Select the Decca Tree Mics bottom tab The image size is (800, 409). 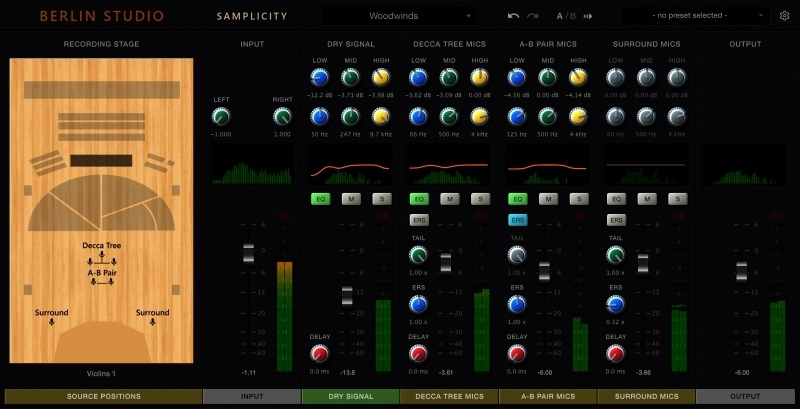pyautogui.click(x=449, y=396)
